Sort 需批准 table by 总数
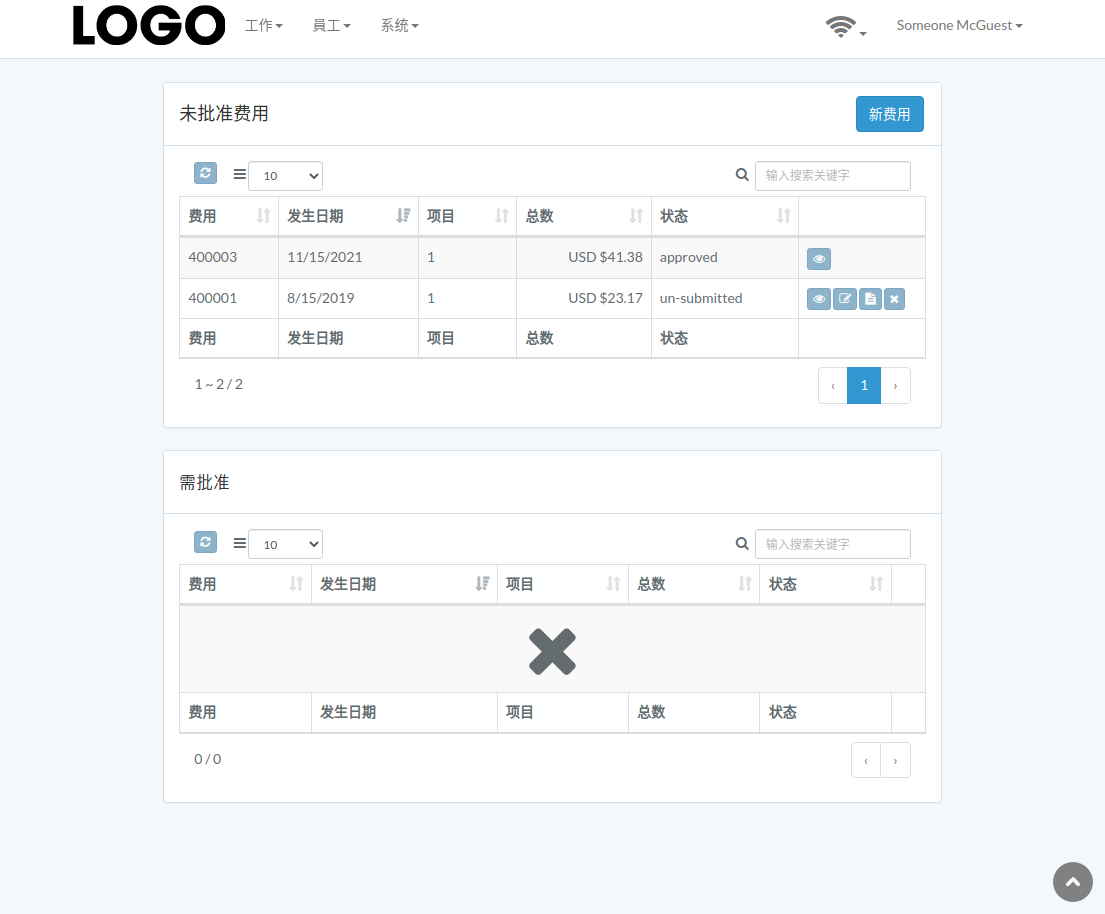The image size is (1105, 914). pyautogui.click(x=693, y=584)
